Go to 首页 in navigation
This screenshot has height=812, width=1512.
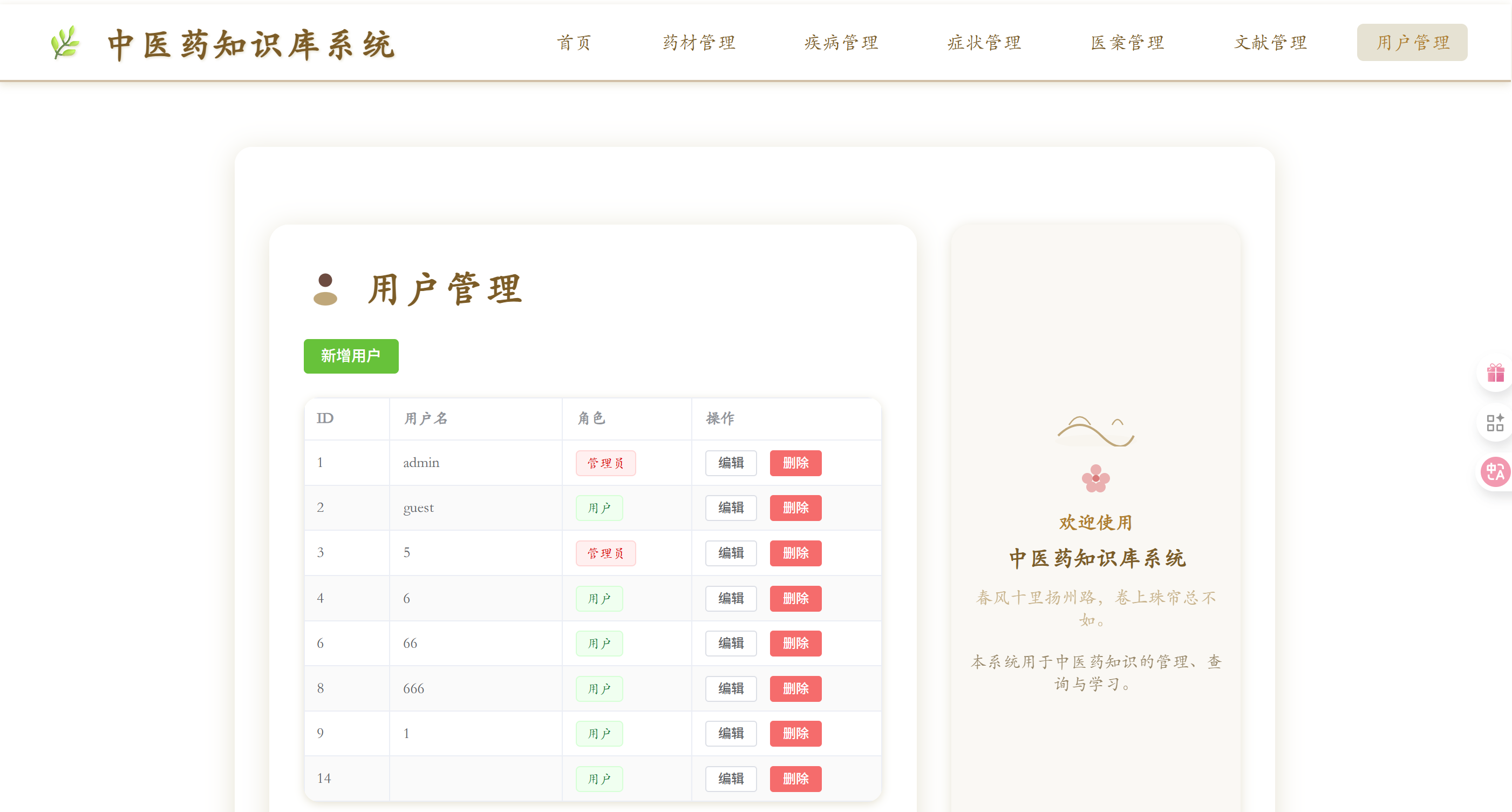(574, 42)
